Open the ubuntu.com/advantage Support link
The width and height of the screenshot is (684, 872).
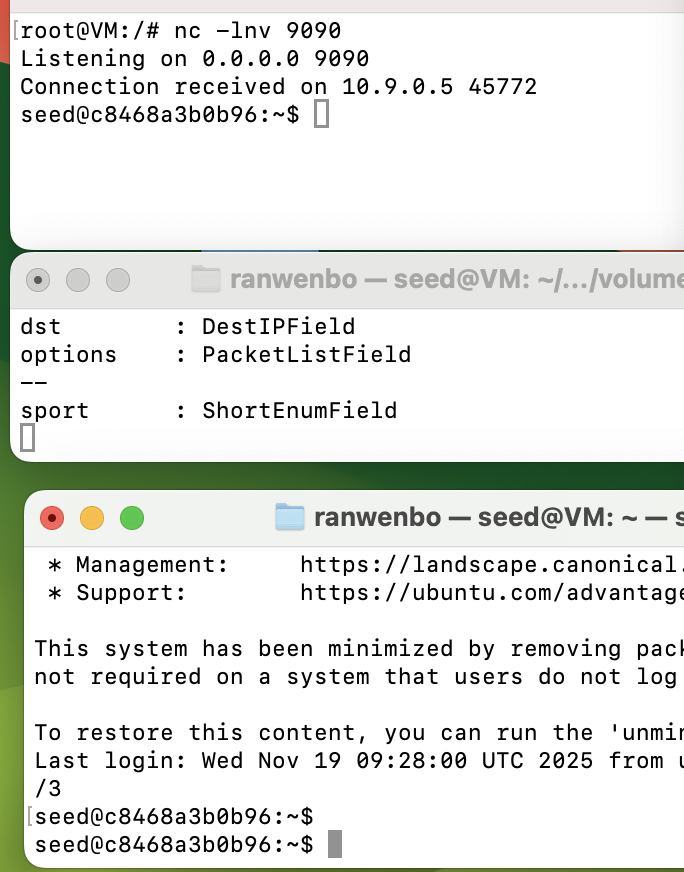[x=490, y=592]
